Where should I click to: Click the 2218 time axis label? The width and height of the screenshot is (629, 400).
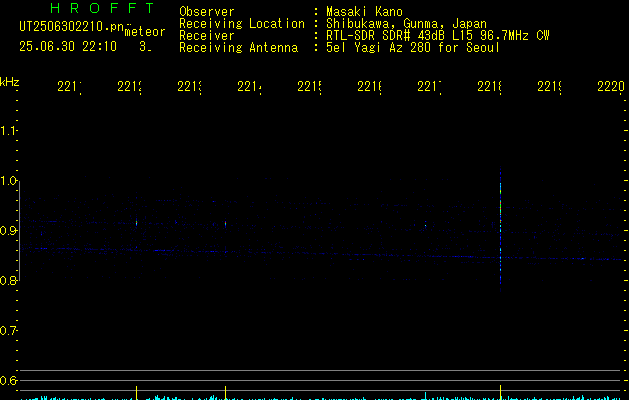click(489, 86)
